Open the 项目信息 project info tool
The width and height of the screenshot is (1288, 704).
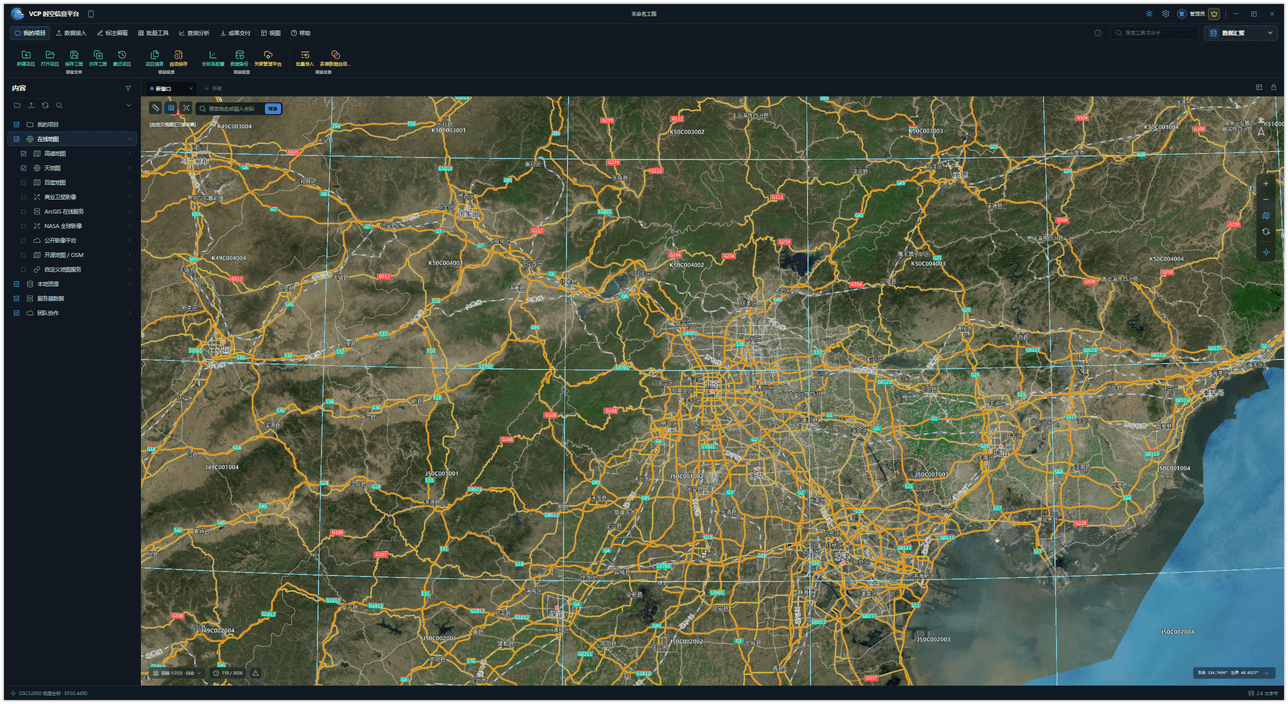coord(154,57)
